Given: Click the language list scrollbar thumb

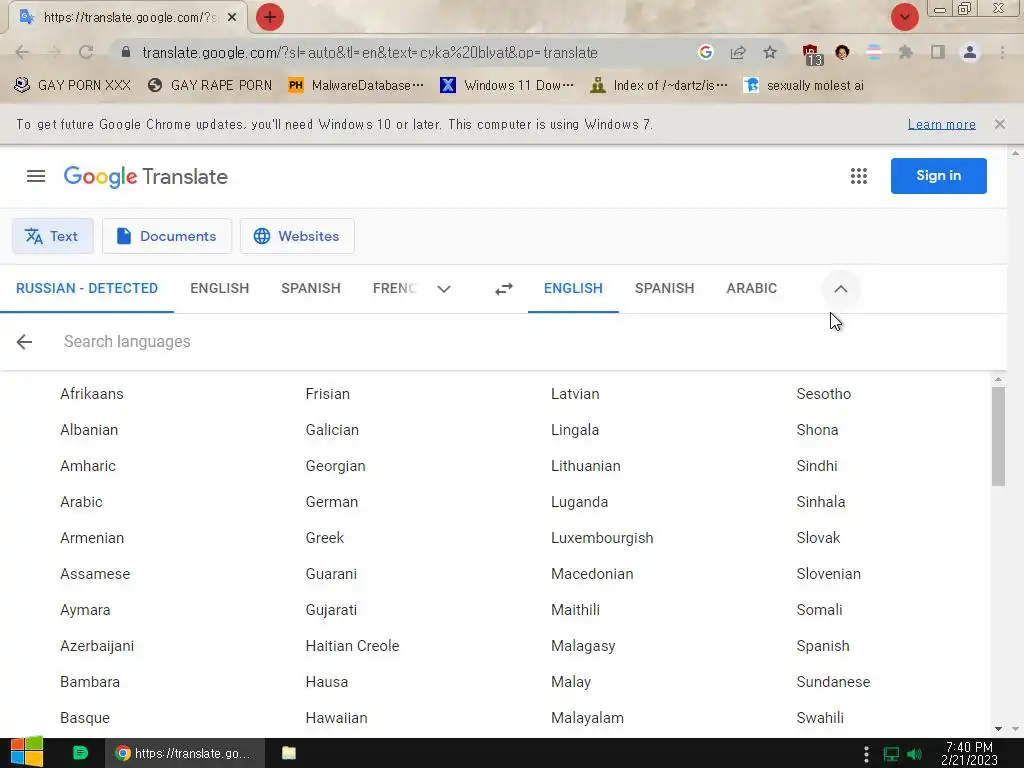Looking at the screenshot, I should pos(998,436).
